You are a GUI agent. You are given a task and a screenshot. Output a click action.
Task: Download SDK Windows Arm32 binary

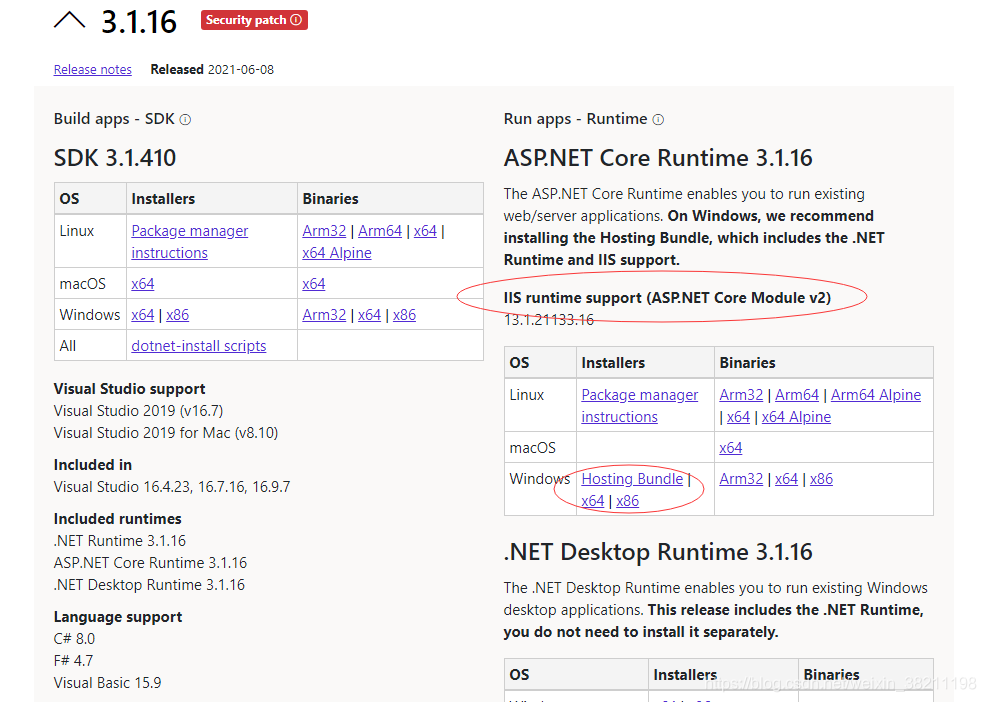click(x=324, y=315)
